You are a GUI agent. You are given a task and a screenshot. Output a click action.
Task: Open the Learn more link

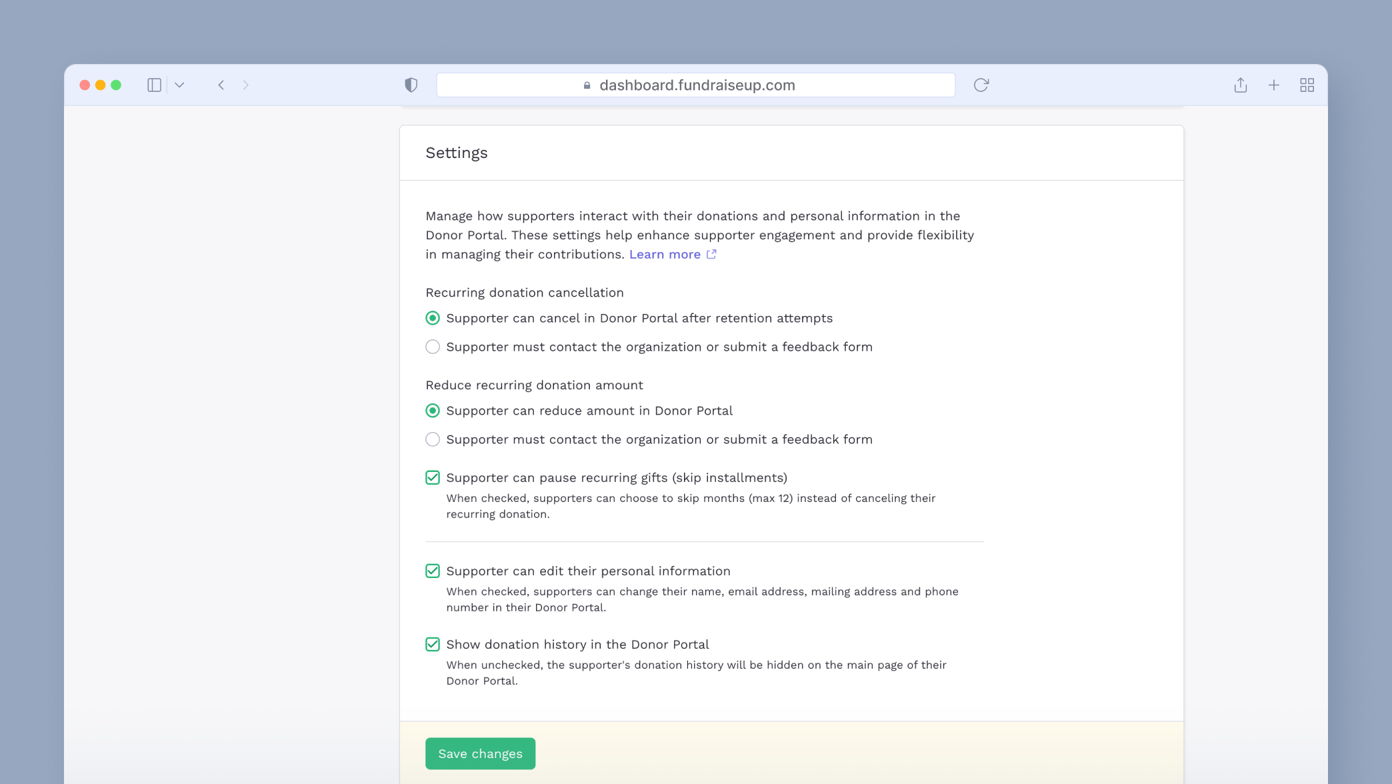tap(663, 254)
